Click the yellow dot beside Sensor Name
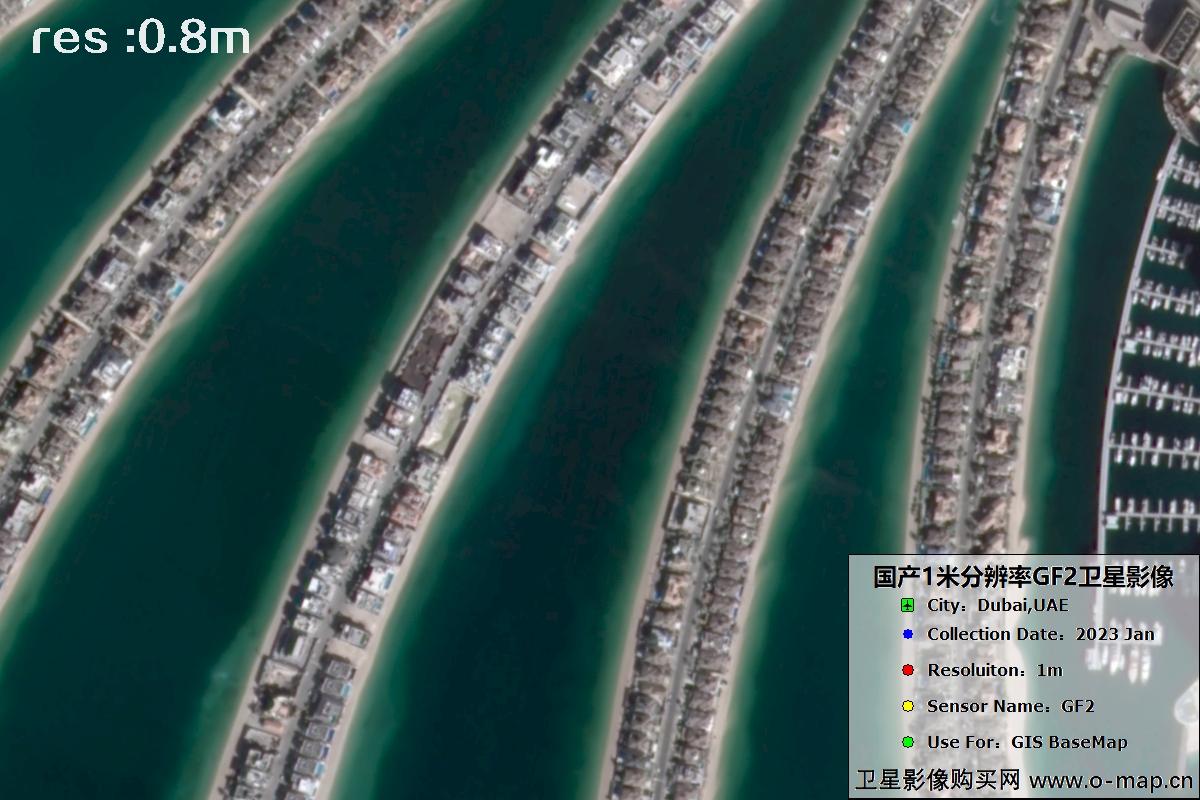Screen dimensions: 1200x800 (907, 706)
